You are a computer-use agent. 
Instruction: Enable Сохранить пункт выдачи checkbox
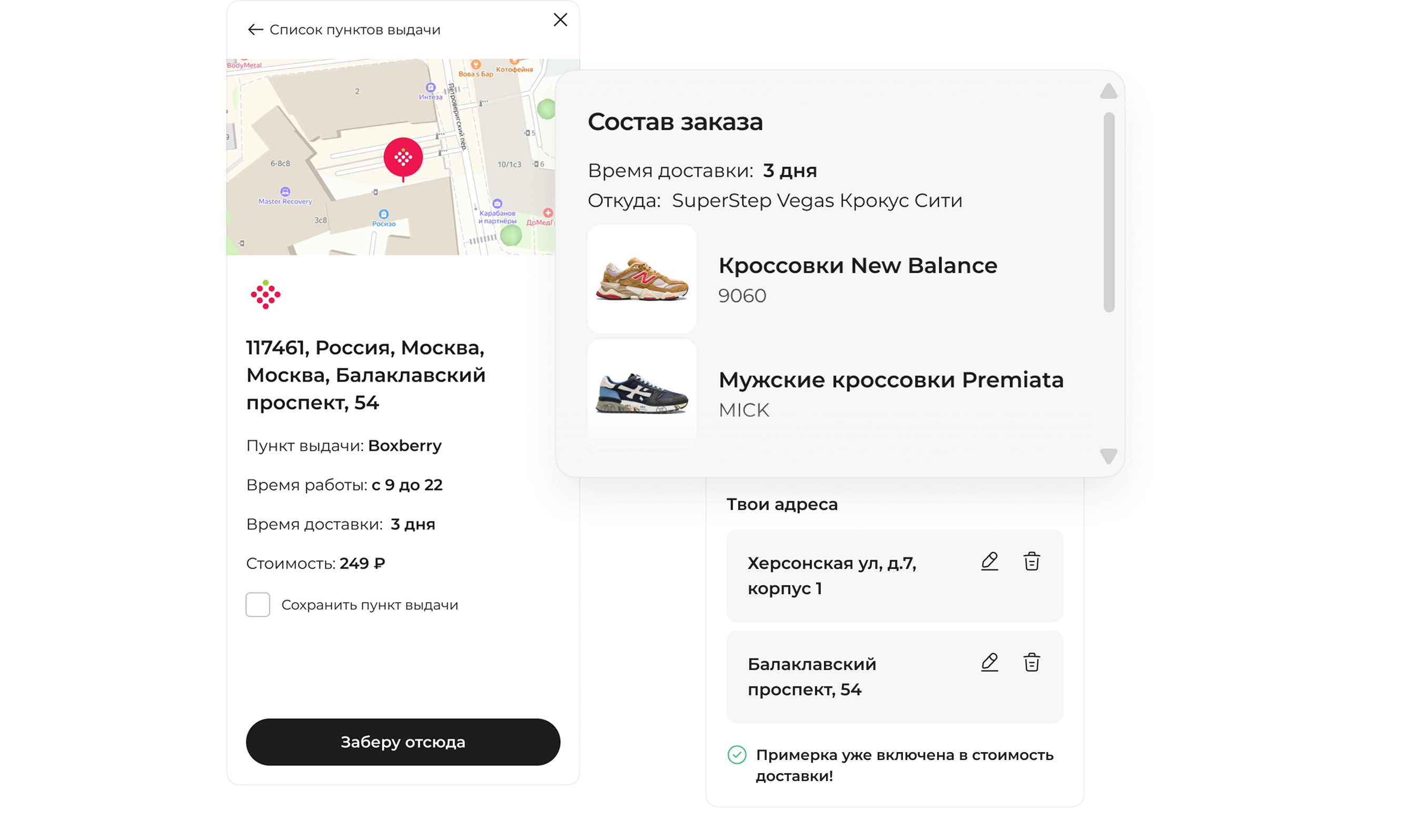pyautogui.click(x=257, y=605)
